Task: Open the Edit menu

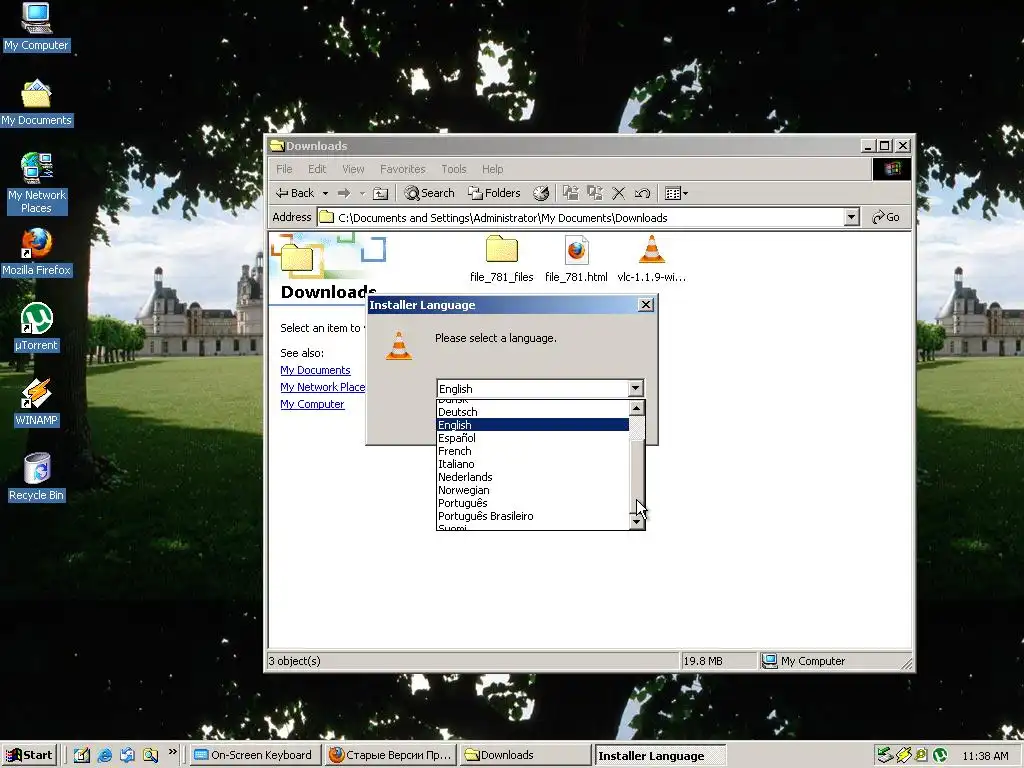Action: 317,169
